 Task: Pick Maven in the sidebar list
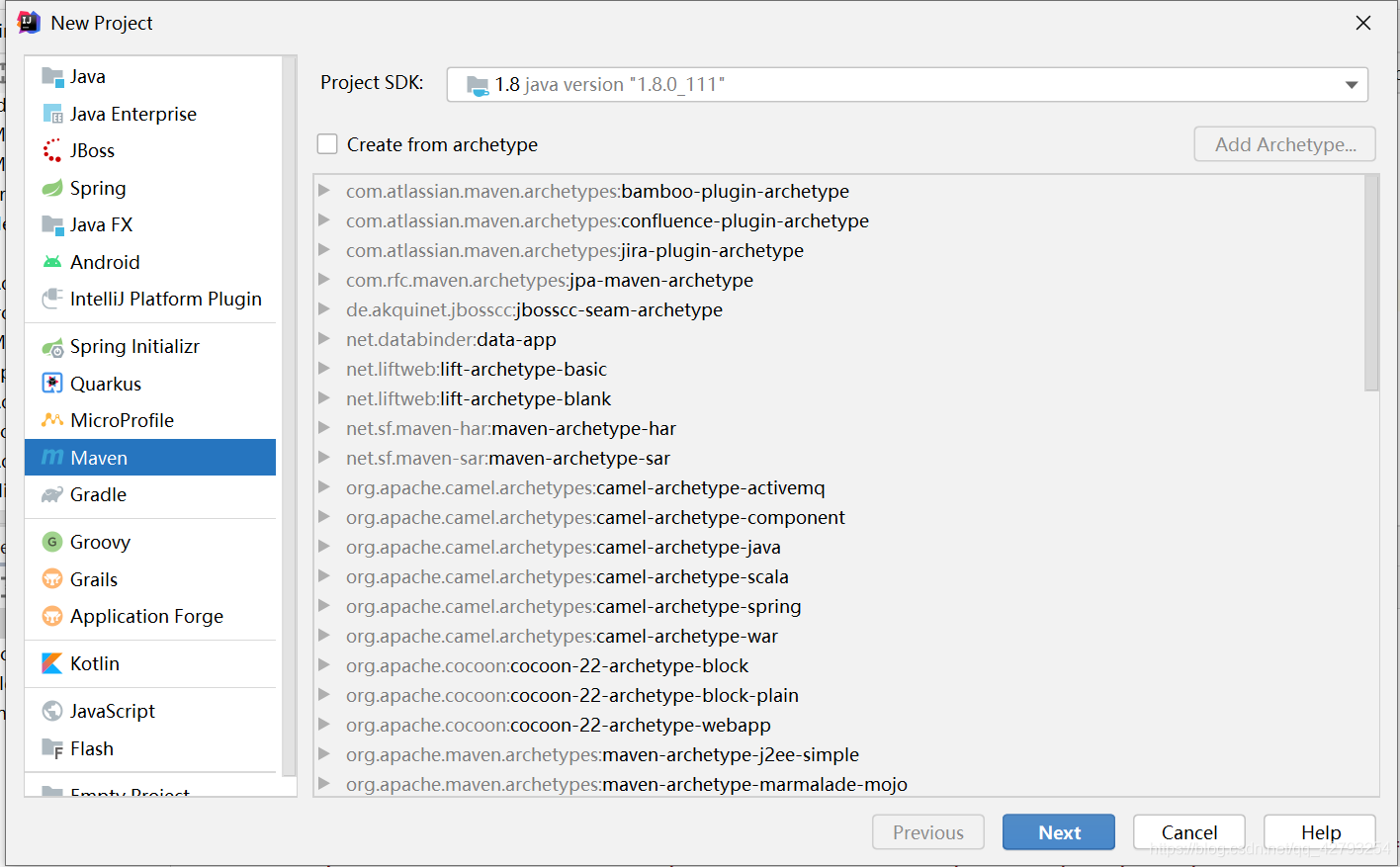click(x=150, y=458)
